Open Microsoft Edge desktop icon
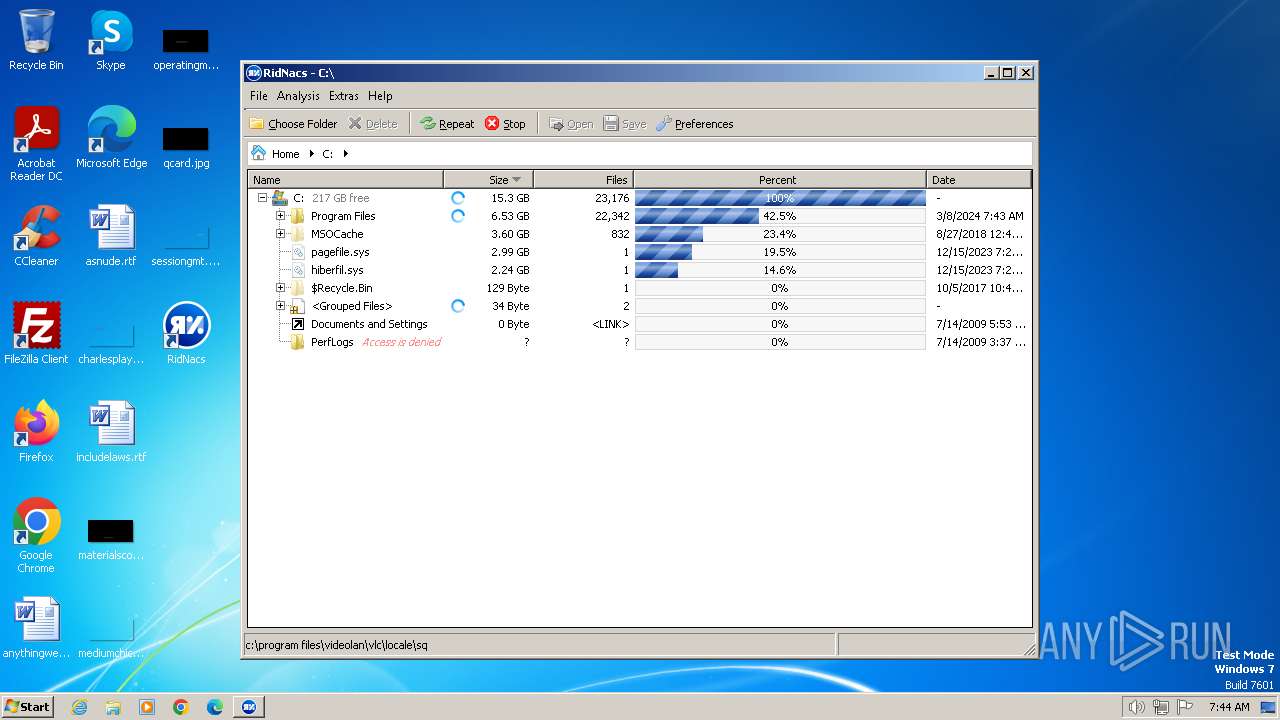1280x720 pixels. click(111, 138)
